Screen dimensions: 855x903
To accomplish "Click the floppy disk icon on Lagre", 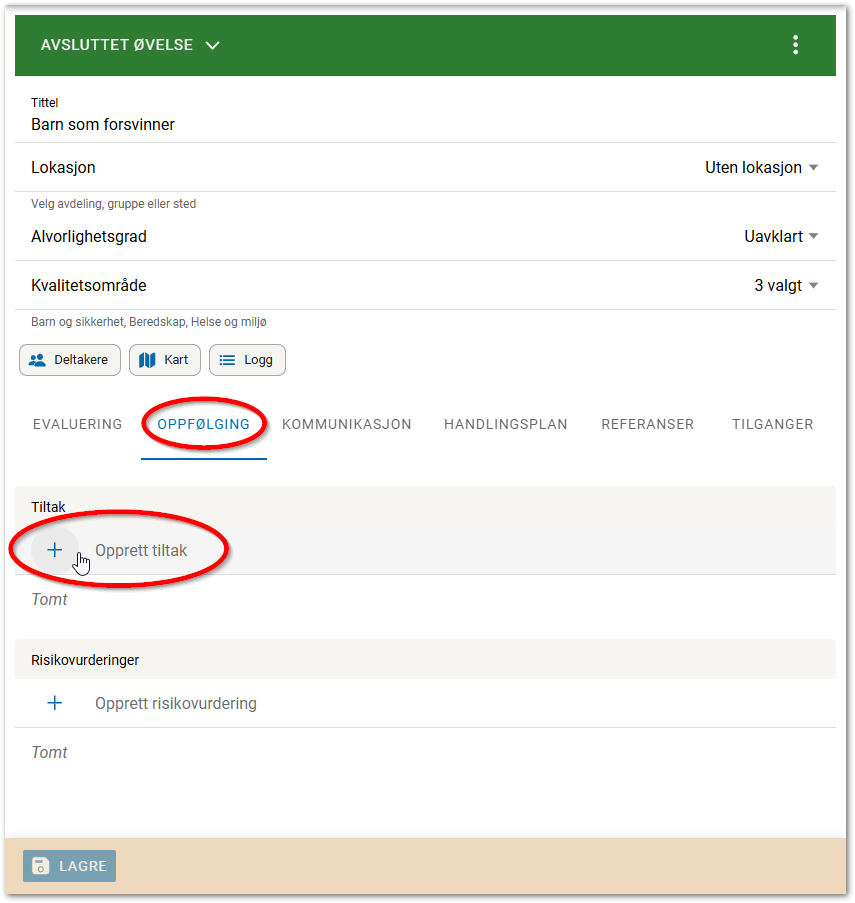I will (41, 866).
